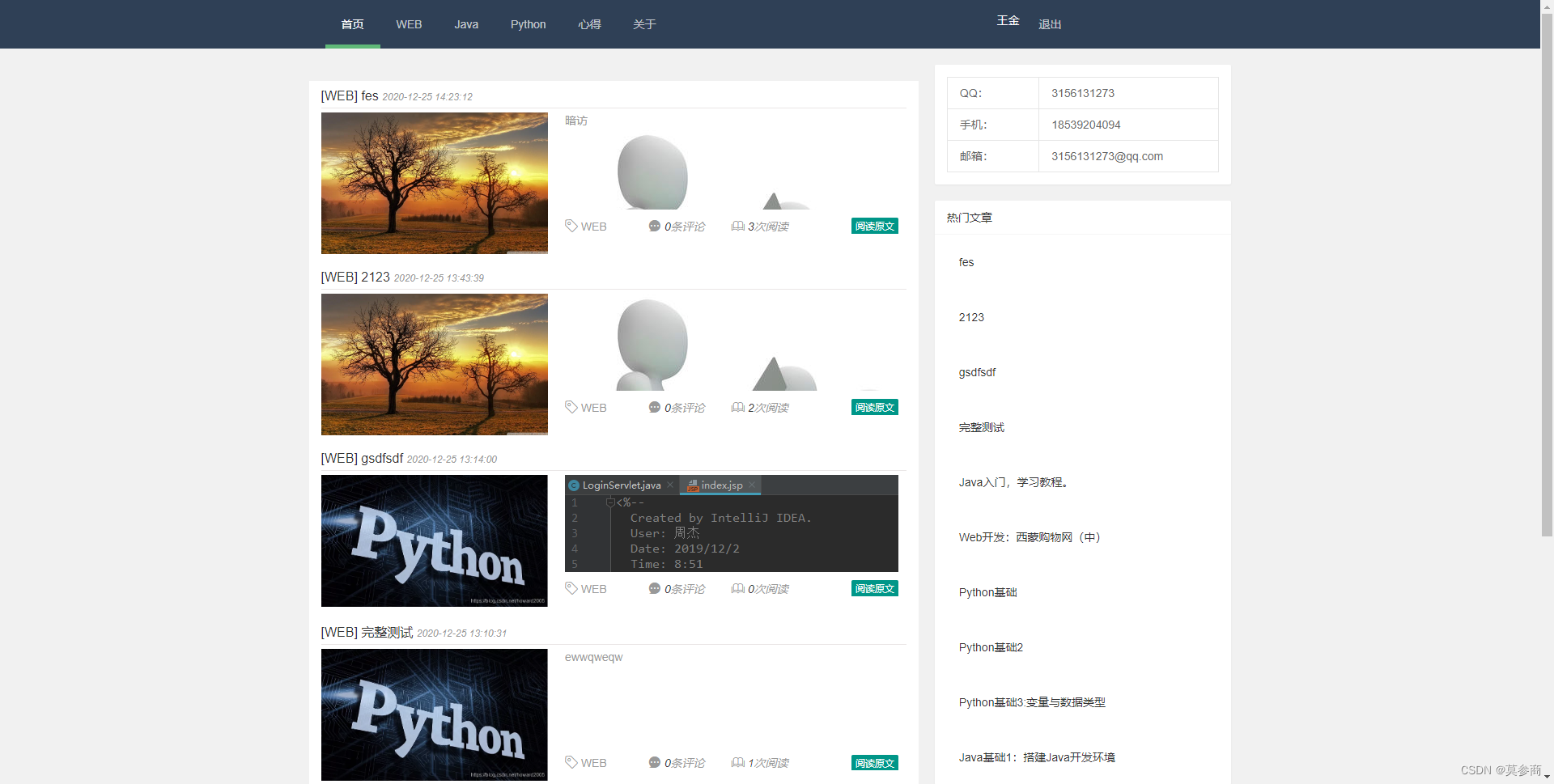The width and height of the screenshot is (1554, 784).
Task: Open hot article Python基础
Action: [x=987, y=592]
